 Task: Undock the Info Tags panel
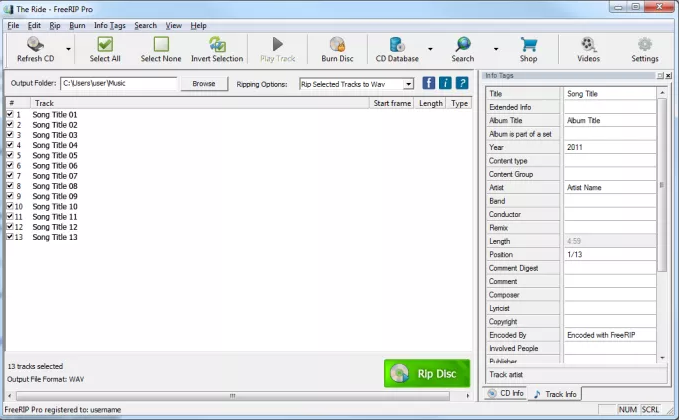tap(660, 76)
